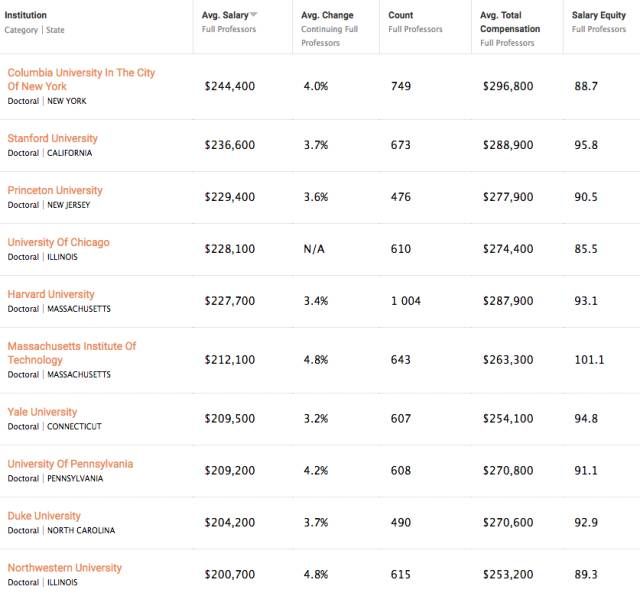Open Massachusetts Institute Of Technology link
Viewport: 640px width, 596px height.
tap(72, 353)
